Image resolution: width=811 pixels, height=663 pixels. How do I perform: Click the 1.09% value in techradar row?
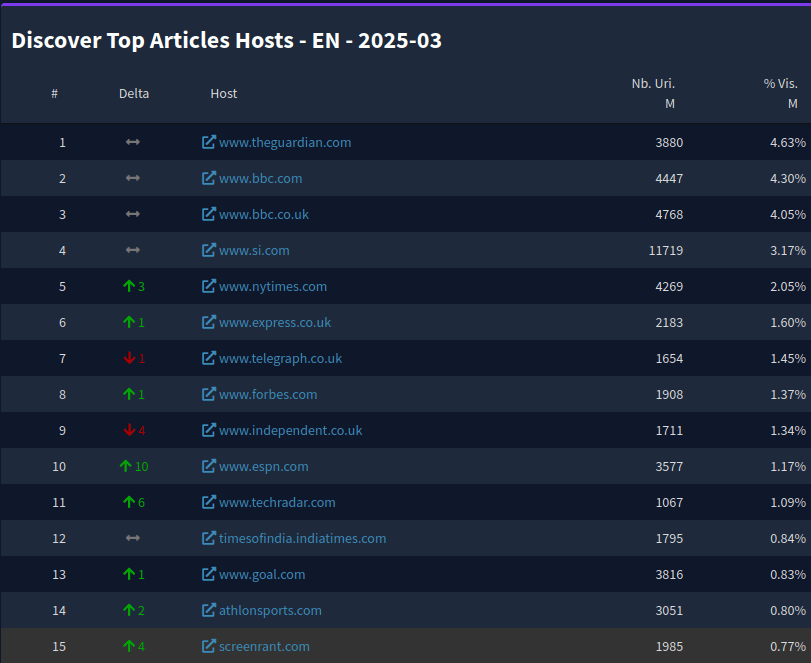(788, 502)
